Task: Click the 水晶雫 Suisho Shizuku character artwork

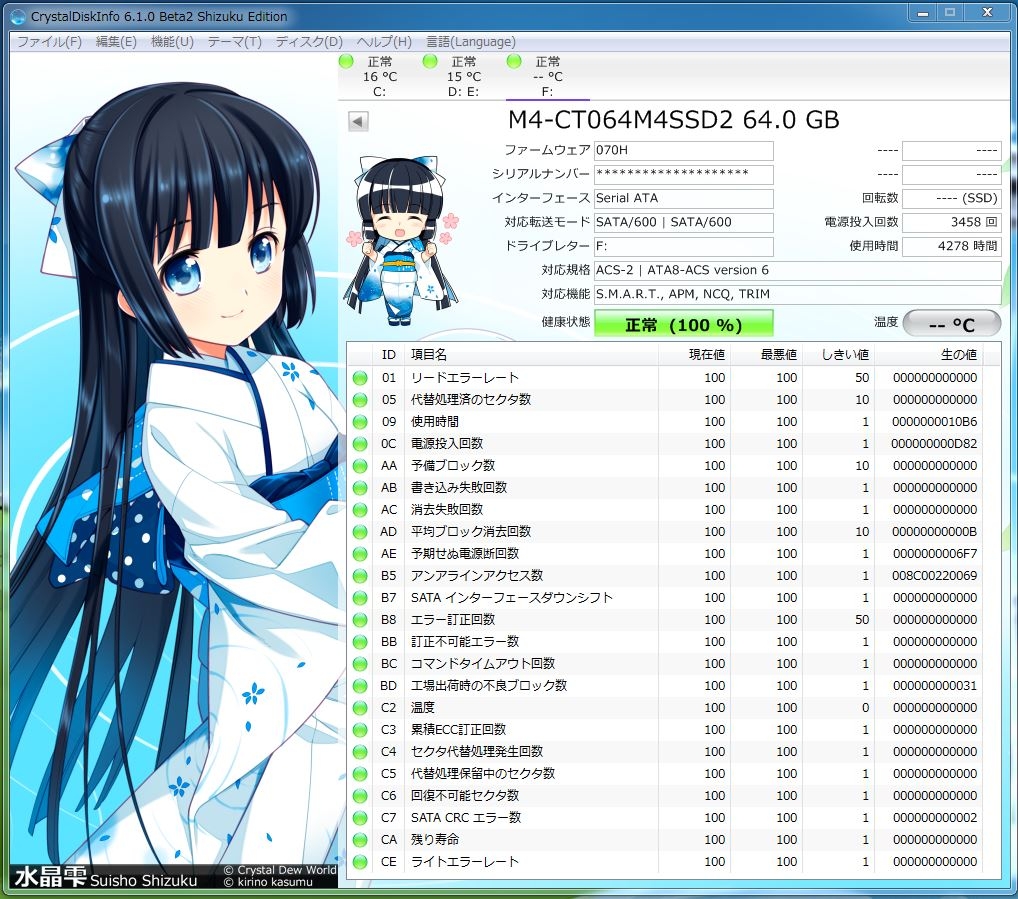Action: click(173, 471)
